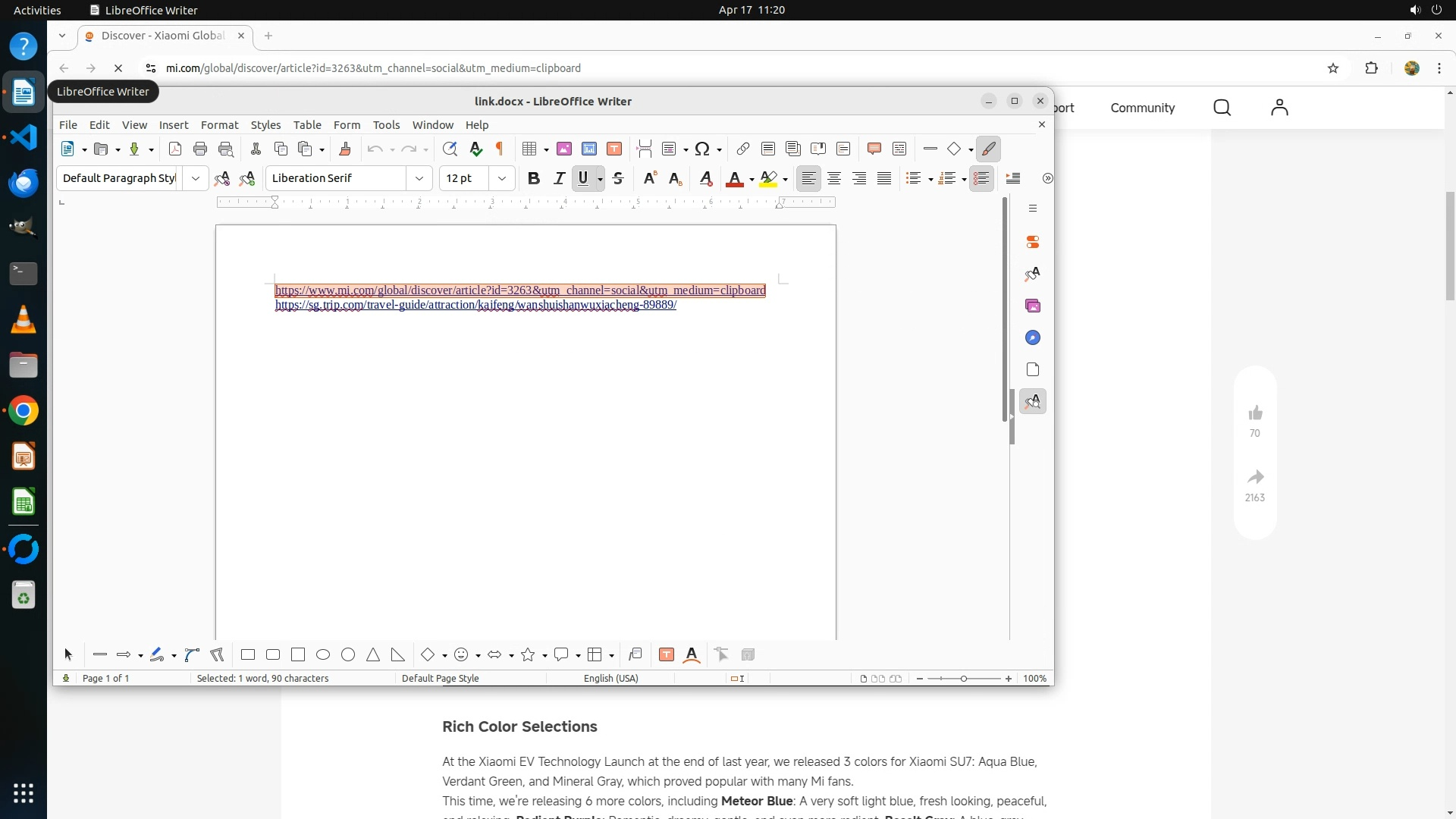Expand the Font Name dropdown
The width and height of the screenshot is (1456, 819).
tap(419, 178)
